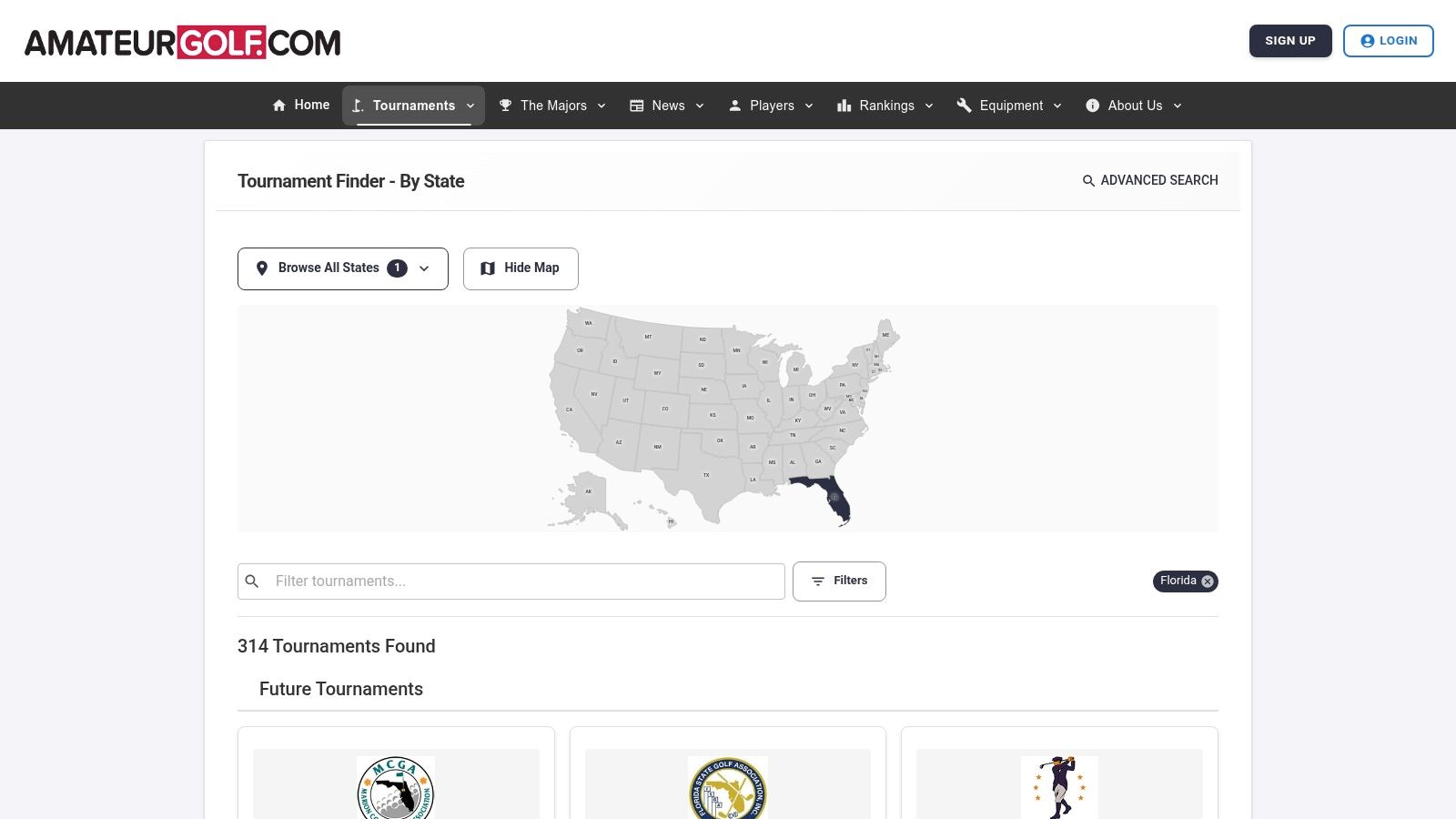The width and height of the screenshot is (1456, 819).
Task: Open the News menu
Action: (667, 106)
